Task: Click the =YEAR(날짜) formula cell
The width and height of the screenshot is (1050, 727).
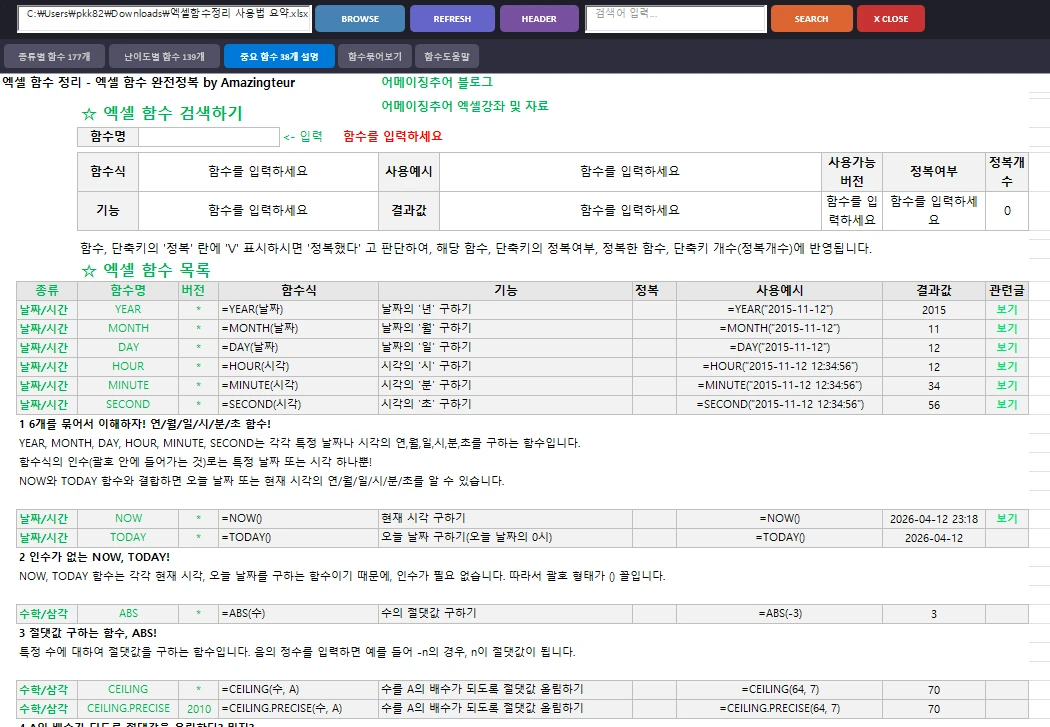Action: click(x=298, y=309)
